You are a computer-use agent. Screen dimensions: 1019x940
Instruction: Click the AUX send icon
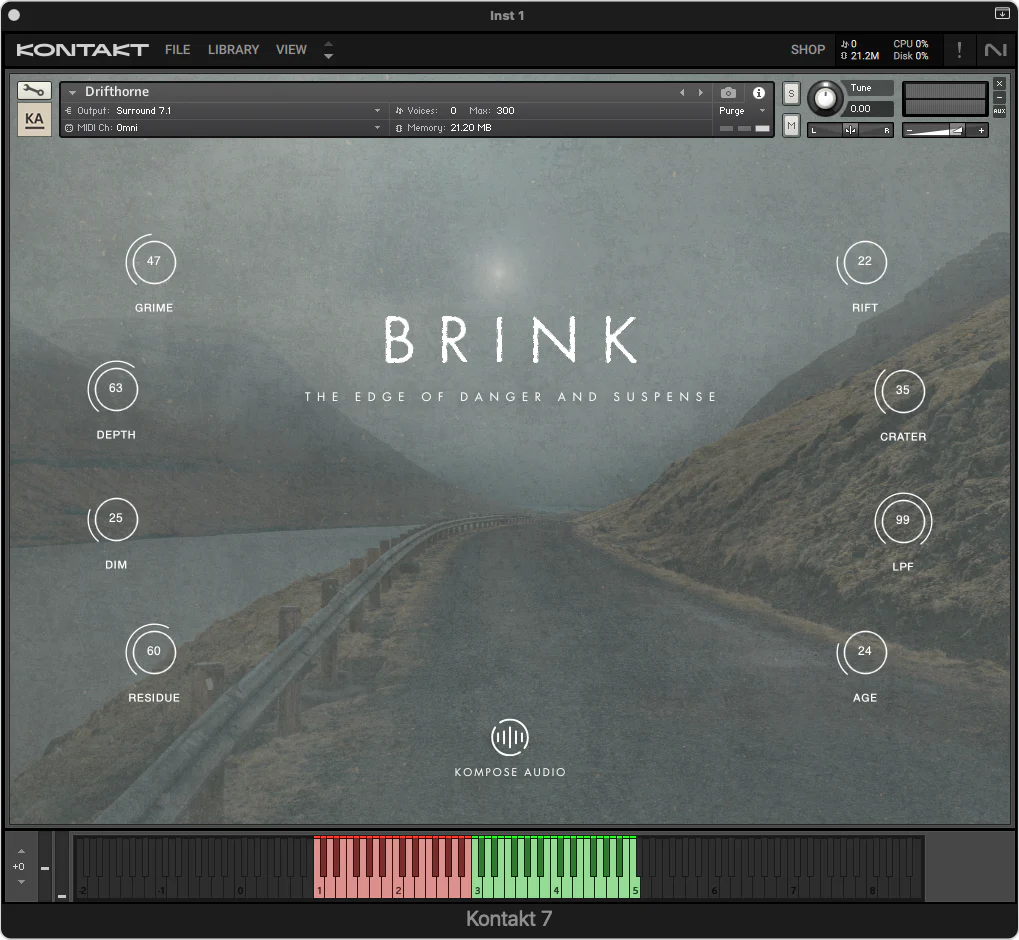click(x=999, y=110)
